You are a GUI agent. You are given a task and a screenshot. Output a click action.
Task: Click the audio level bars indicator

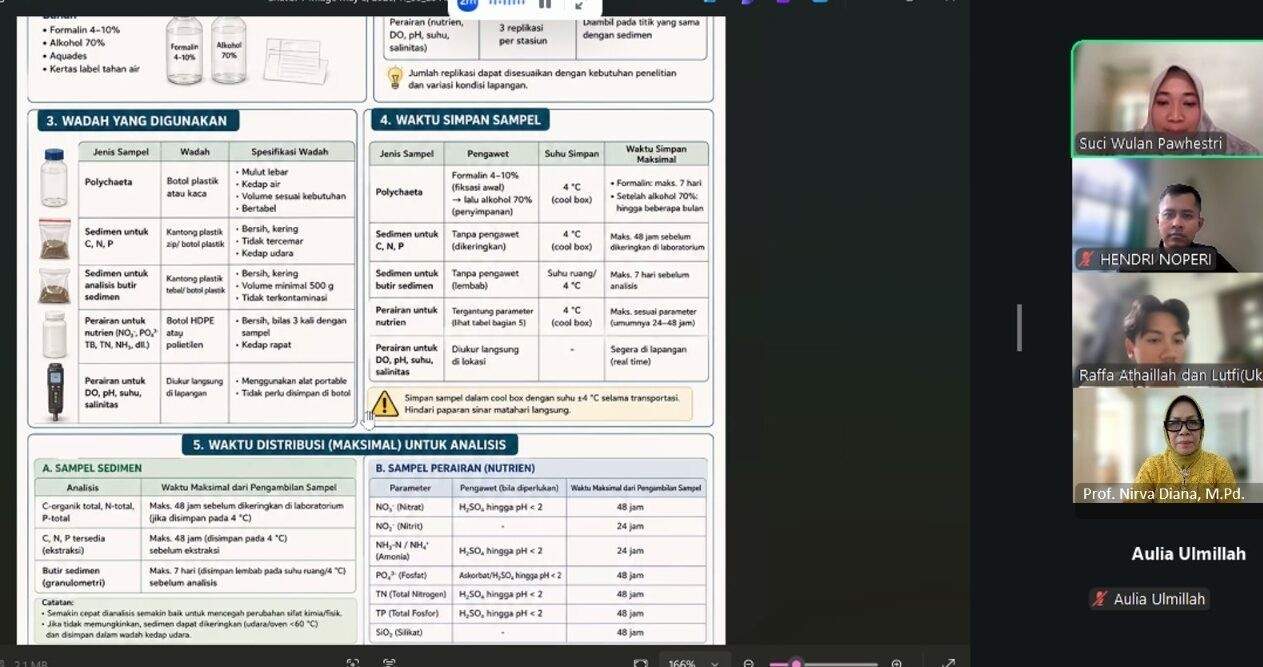point(507,4)
